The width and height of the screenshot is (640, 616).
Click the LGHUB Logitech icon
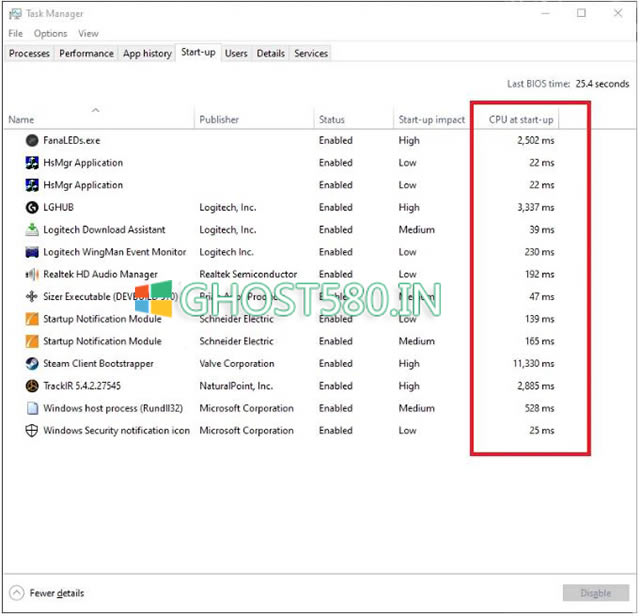point(32,207)
